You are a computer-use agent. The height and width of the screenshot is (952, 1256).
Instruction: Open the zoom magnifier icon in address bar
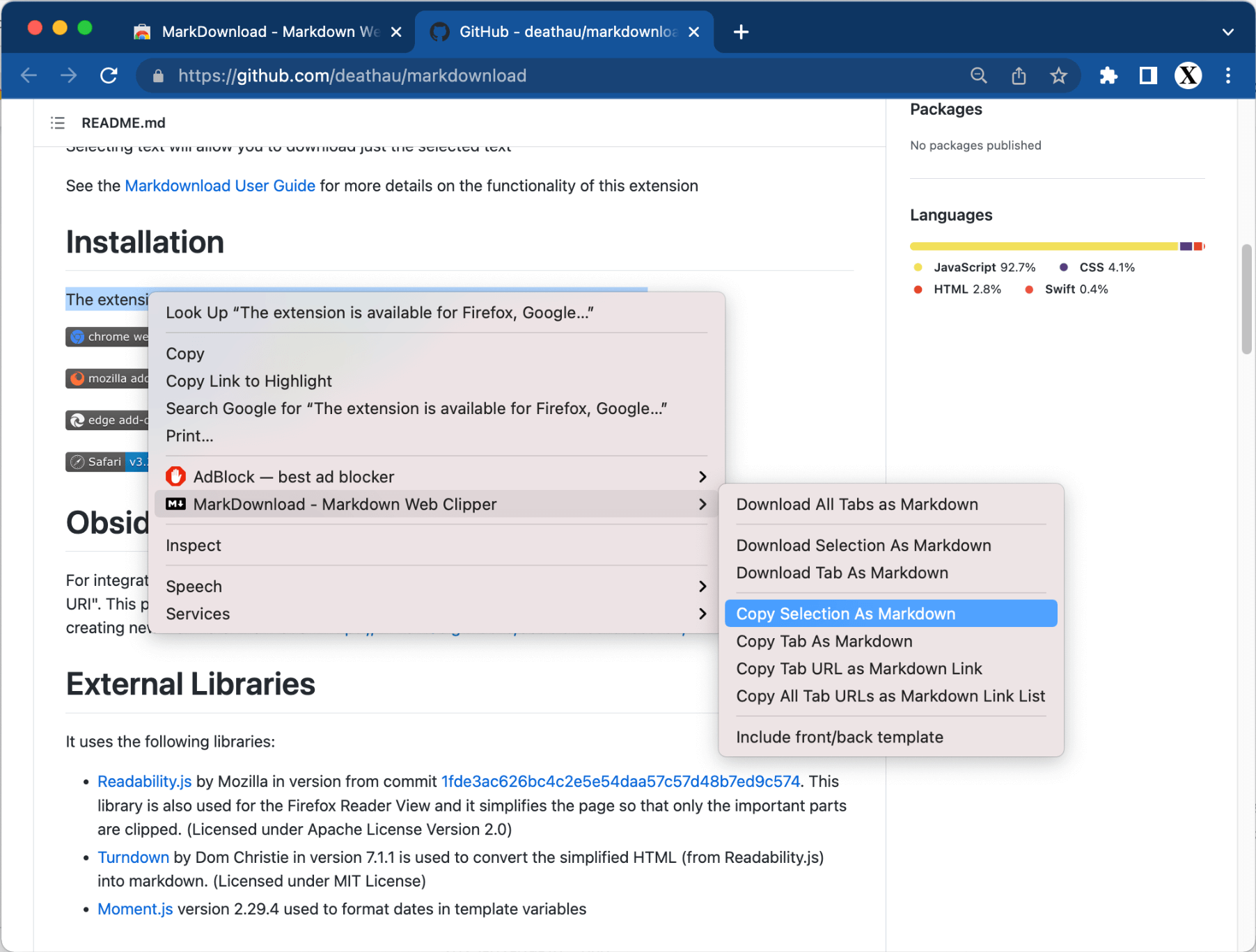pyautogui.click(x=978, y=75)
